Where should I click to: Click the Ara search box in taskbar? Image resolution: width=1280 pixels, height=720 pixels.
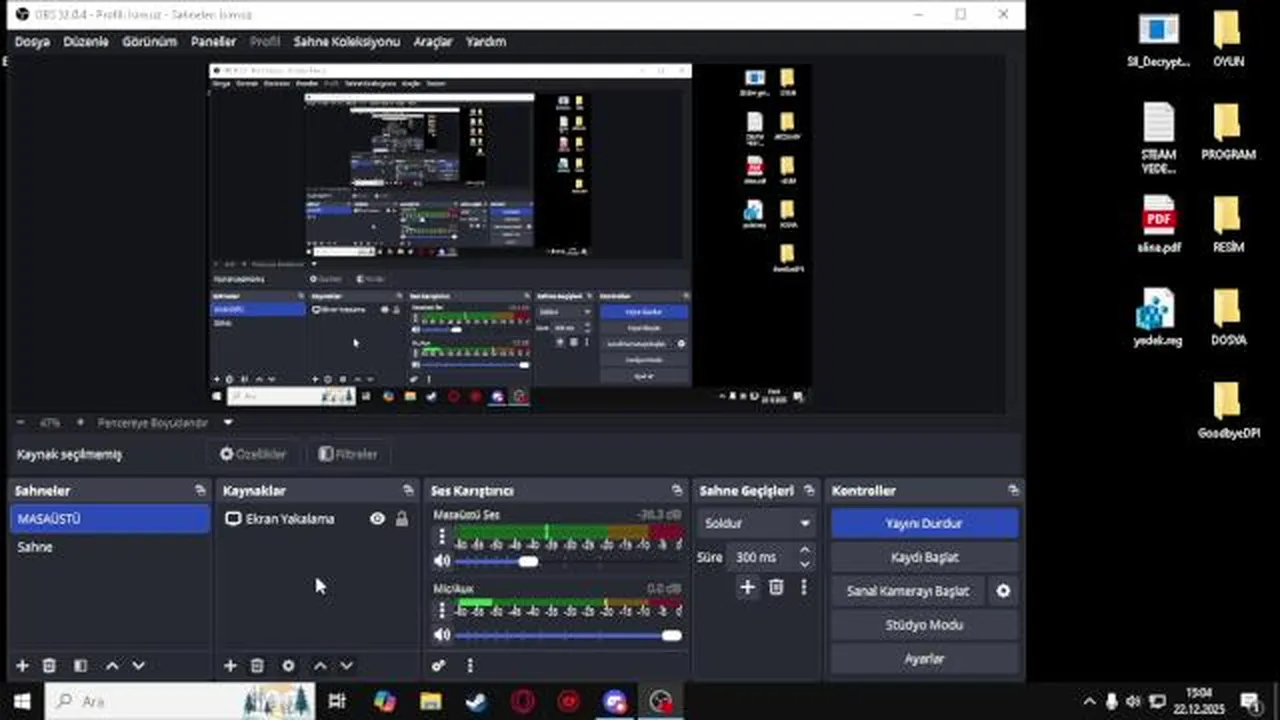tap(180, 701)
